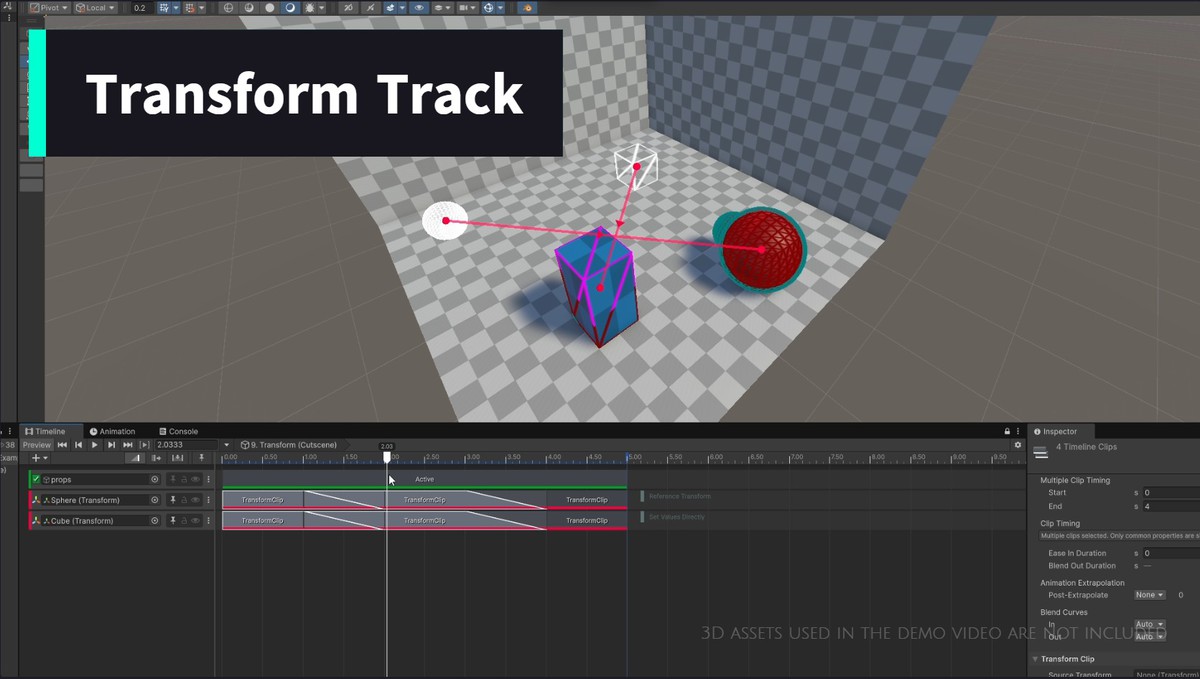Toggle 2D view crossed icon in toolbar
This screenshot has height=679, width=1200.
pos(349,8)
